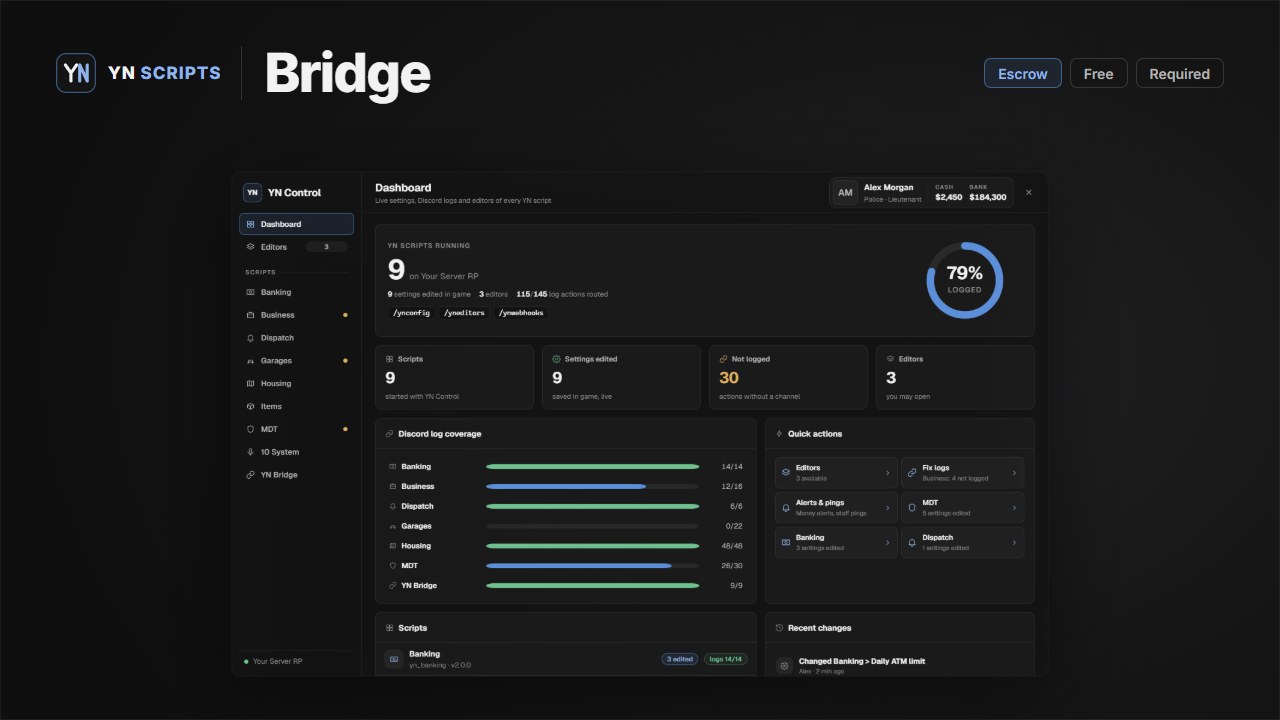Select Items in the scripts sidebar
Screen dimensions: 1280x720
tap(296, 407)
